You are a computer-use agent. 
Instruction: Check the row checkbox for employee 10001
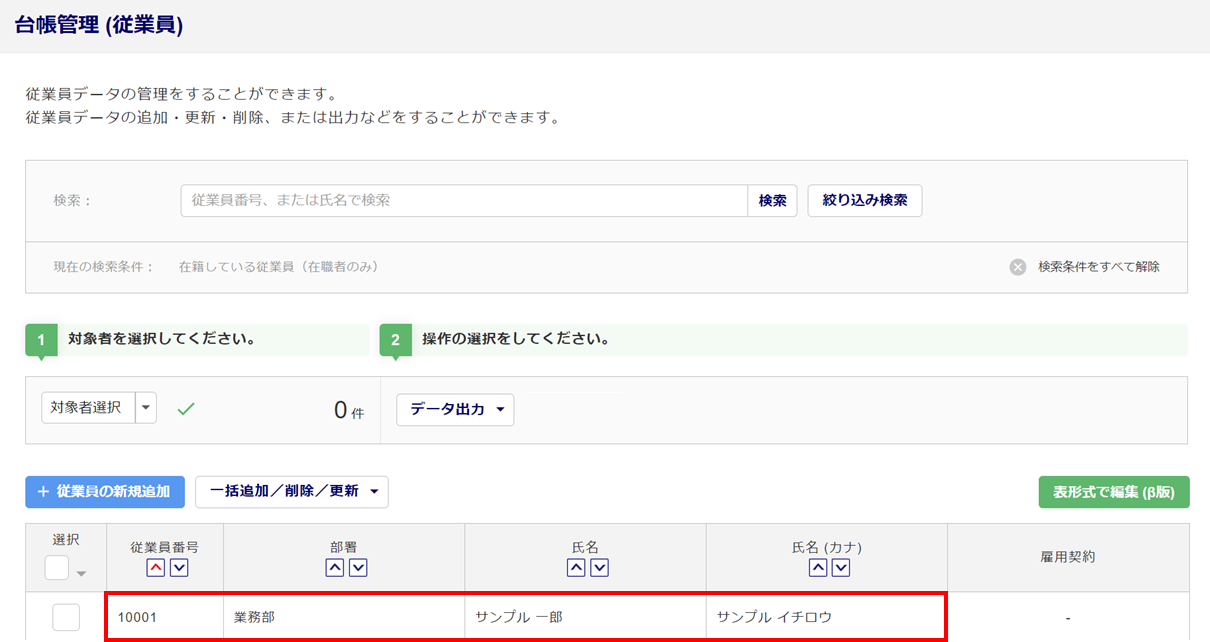[66, 618]
